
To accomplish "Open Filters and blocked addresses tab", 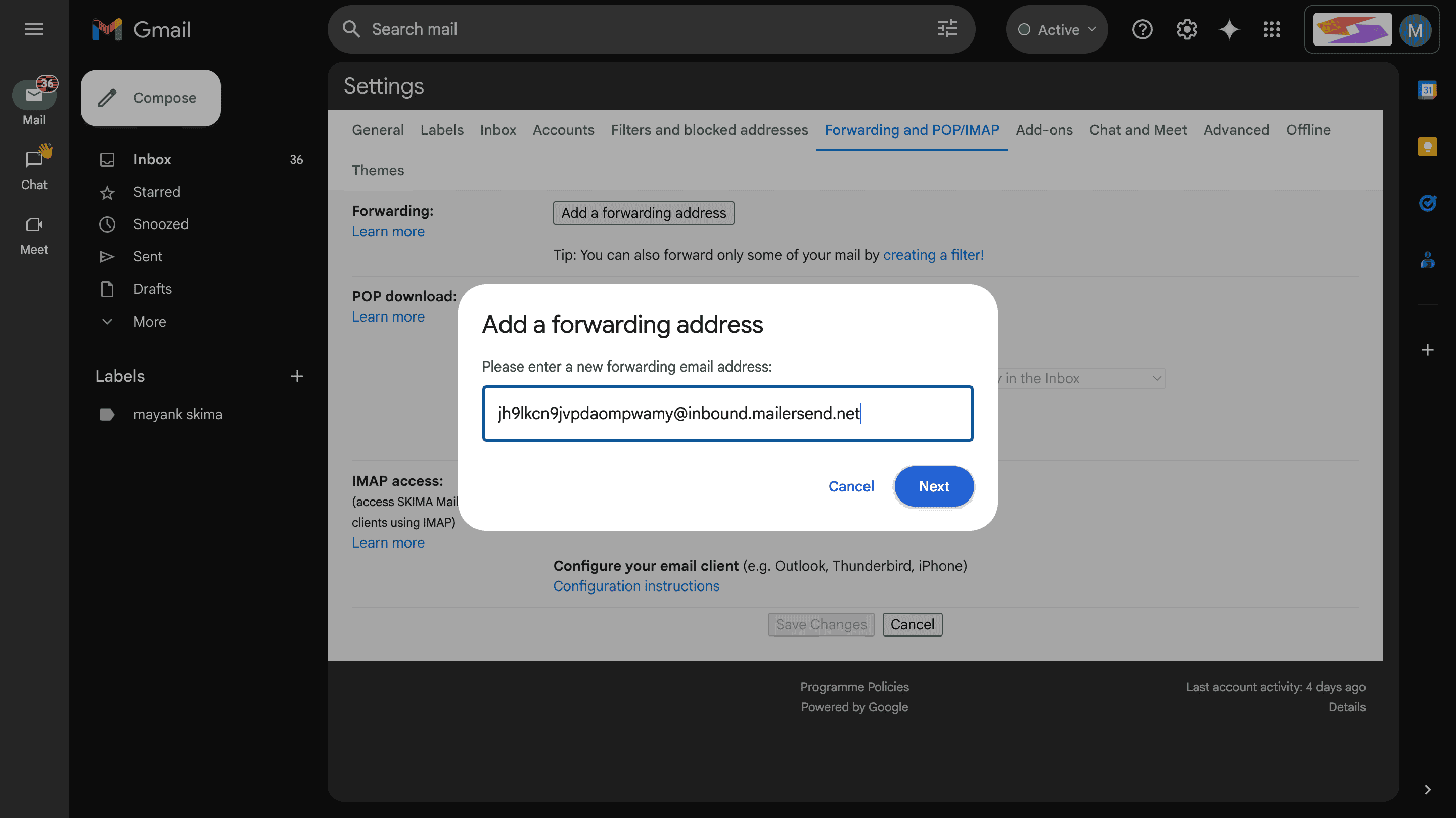I will coord(709,130).
